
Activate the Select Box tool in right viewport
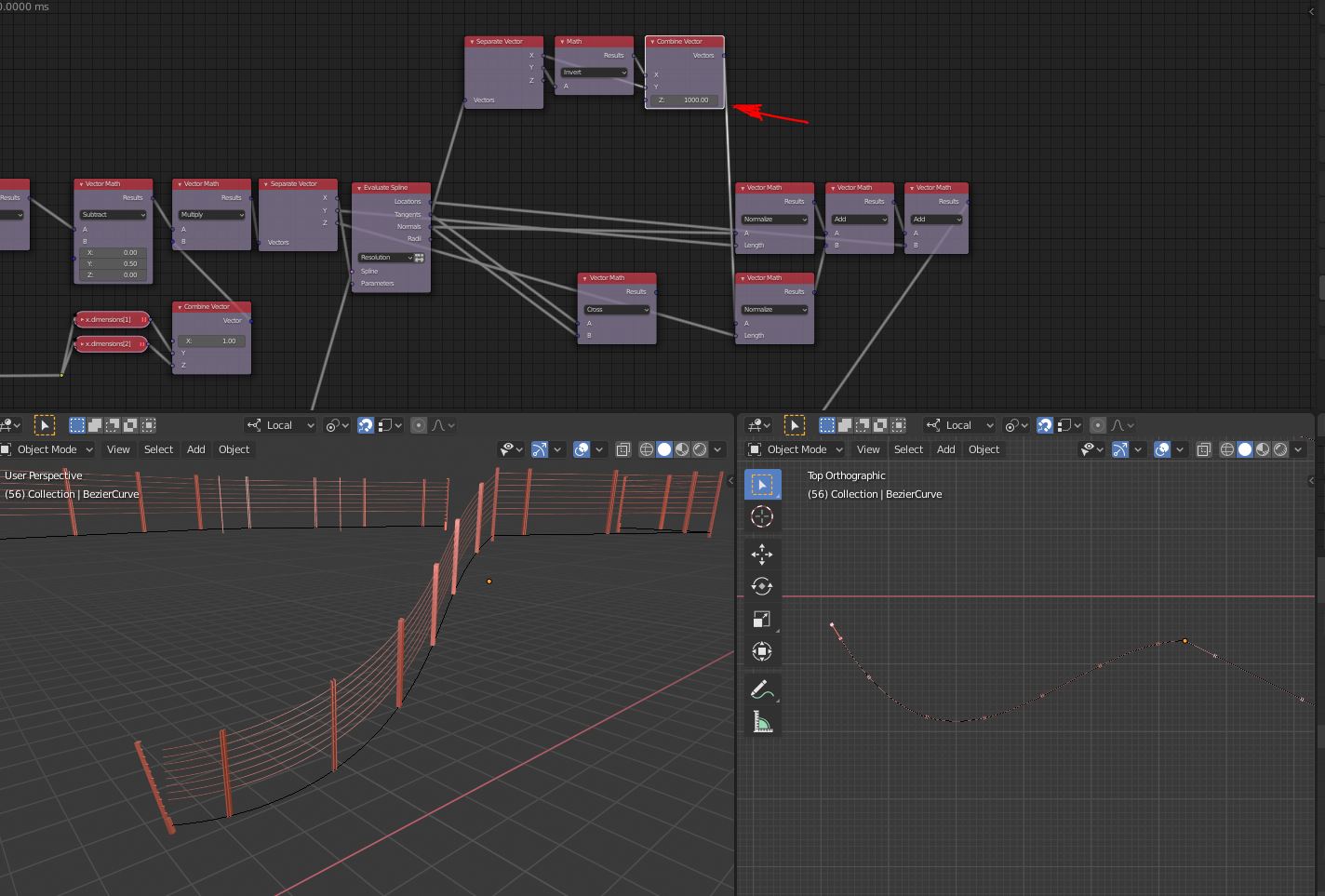[762, 485]
